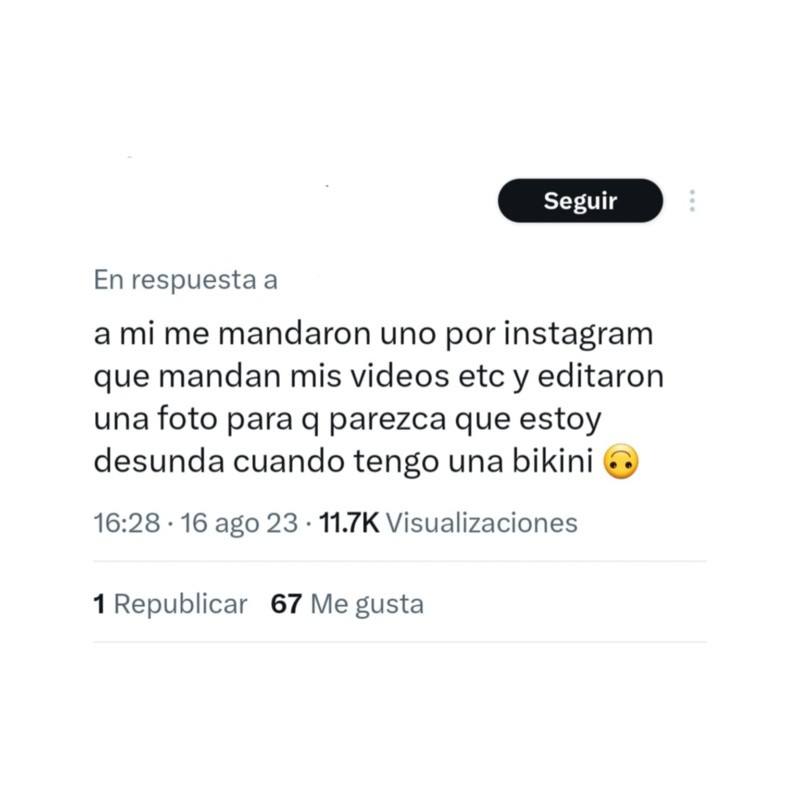The width and height of the screenshot is (800, 800).
Task: Click the '16 ago 23' date
Action: point(239,523)
